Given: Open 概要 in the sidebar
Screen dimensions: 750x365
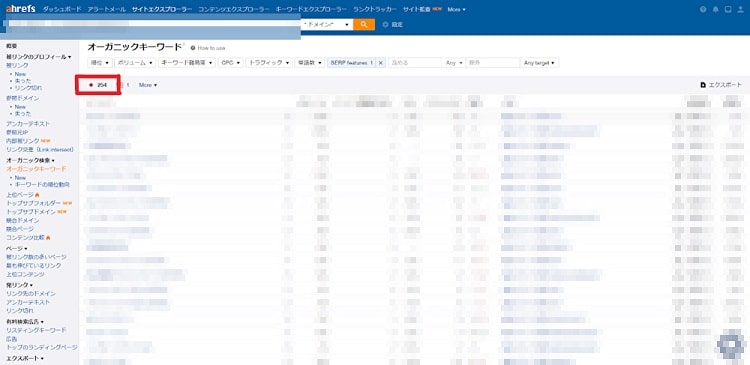Looking at the screenshot, I should (x=11, y=46).
